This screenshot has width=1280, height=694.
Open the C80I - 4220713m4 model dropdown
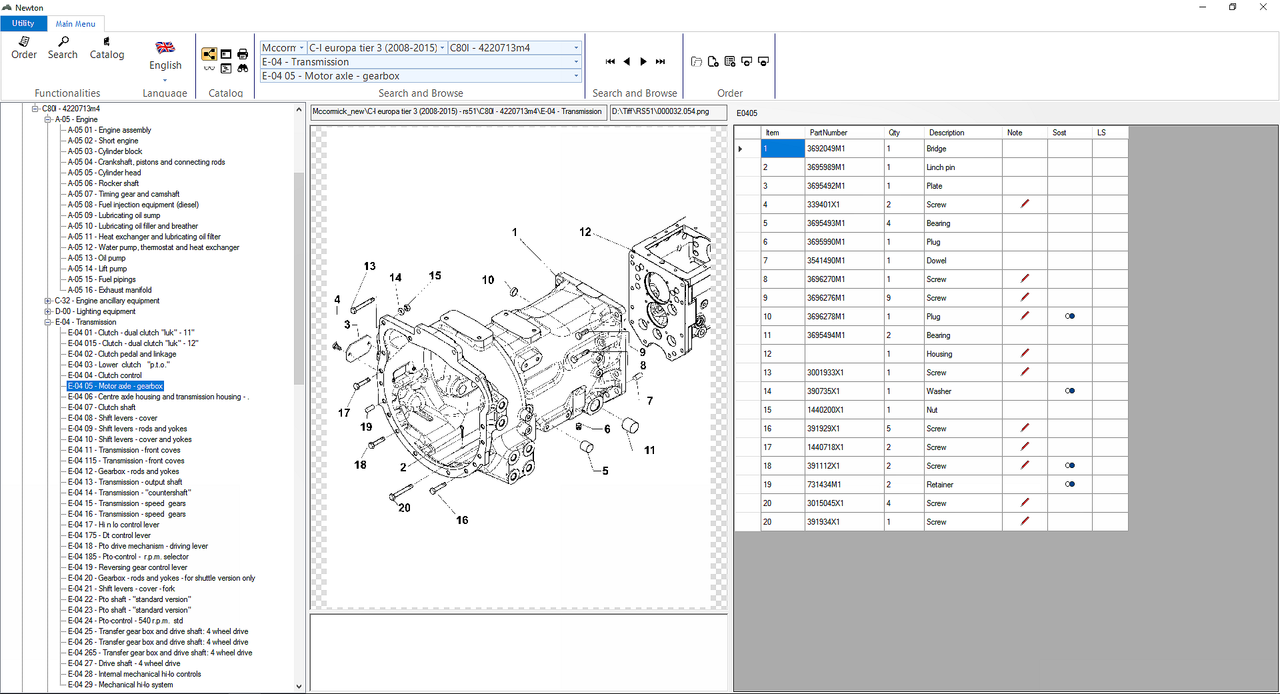click(577, 48)
